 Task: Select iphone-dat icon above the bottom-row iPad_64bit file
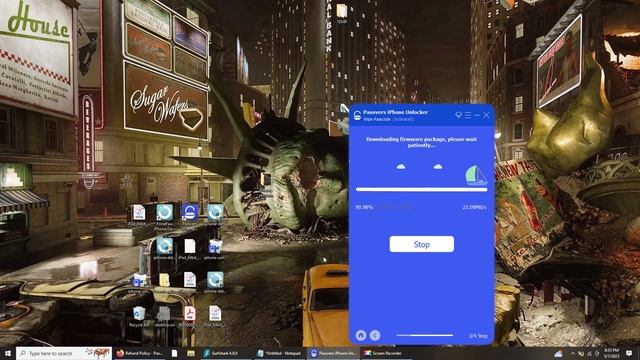(x=215, y=283)
